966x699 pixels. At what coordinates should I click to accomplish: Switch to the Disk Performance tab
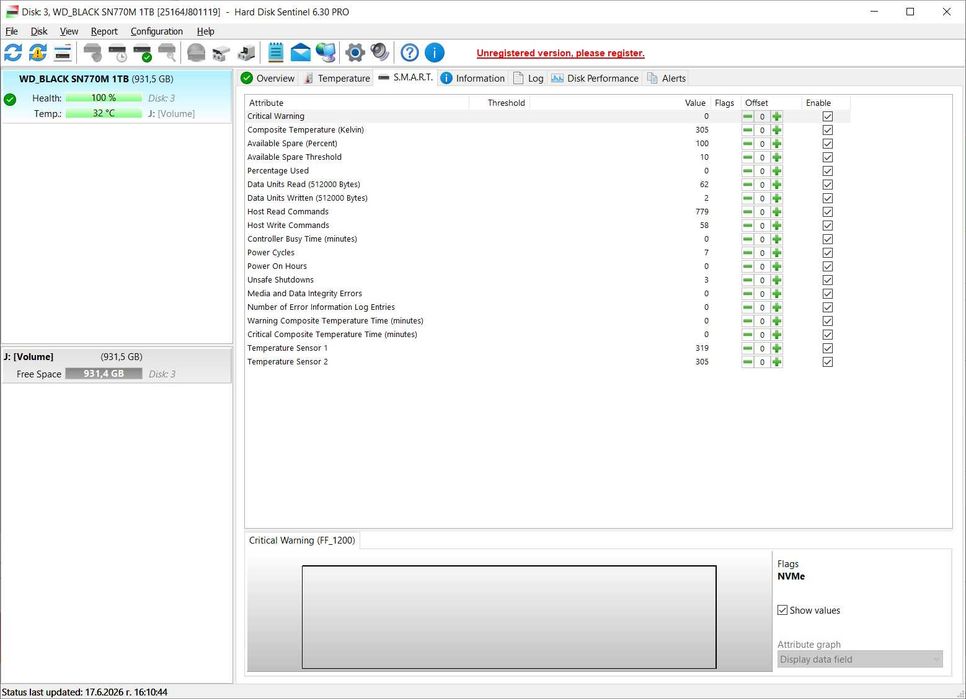pyautogui.click(x=595, y=78)
